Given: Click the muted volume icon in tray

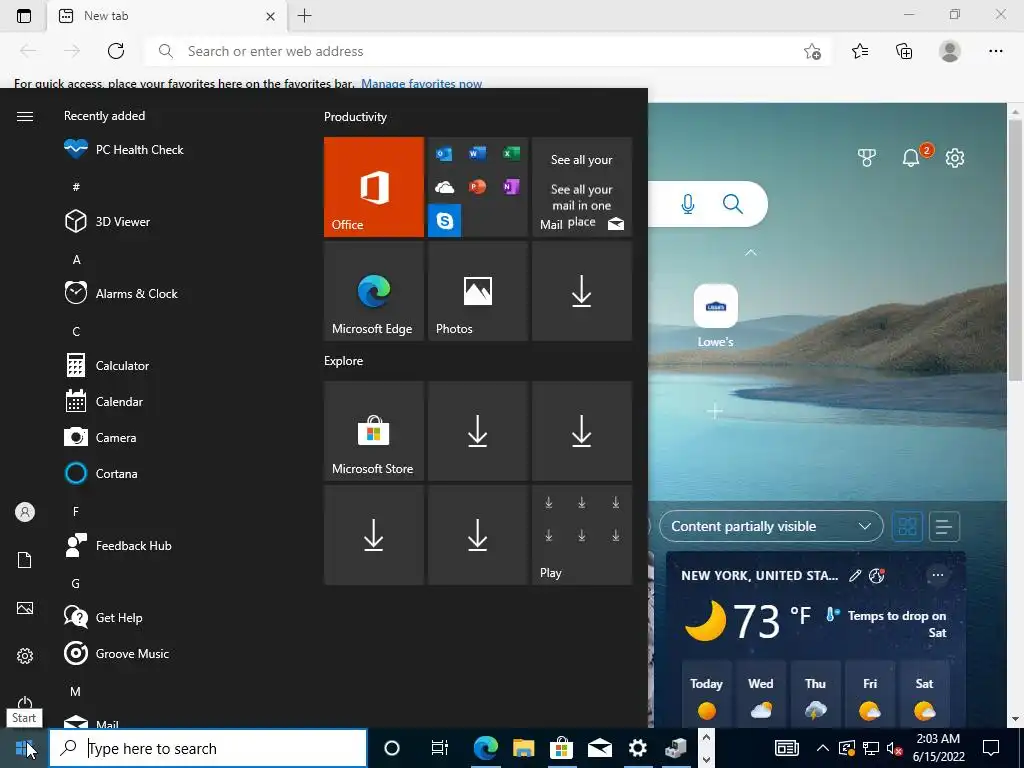Looking at the screenshot, I should (894, 748).
